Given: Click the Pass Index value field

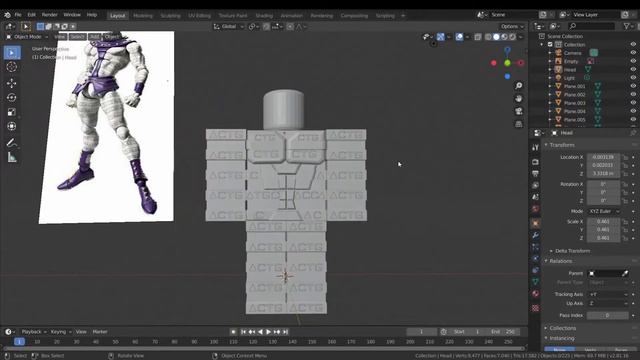Looking at the screenshot, I should (x=608, y=316).
